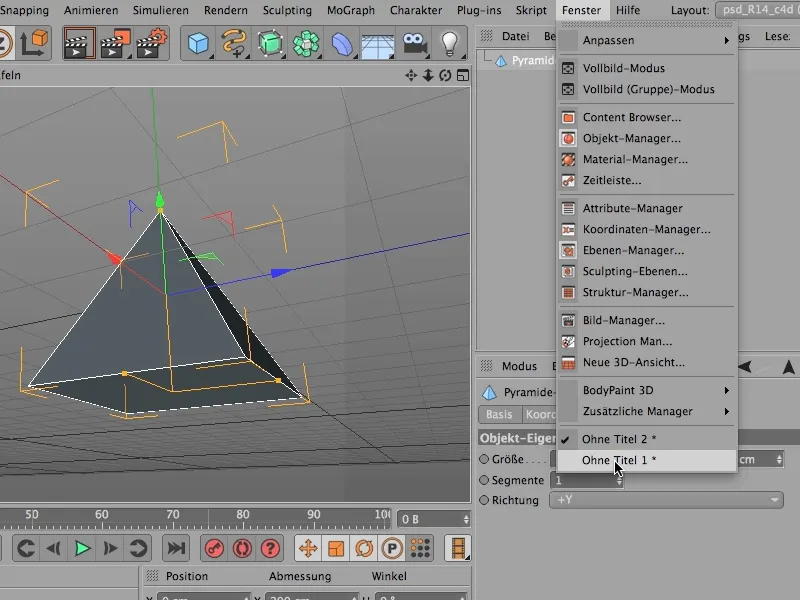800x600 pixels.
Task: Open the MoGraph cloner array icon
Action: click(x=305, y=44)
